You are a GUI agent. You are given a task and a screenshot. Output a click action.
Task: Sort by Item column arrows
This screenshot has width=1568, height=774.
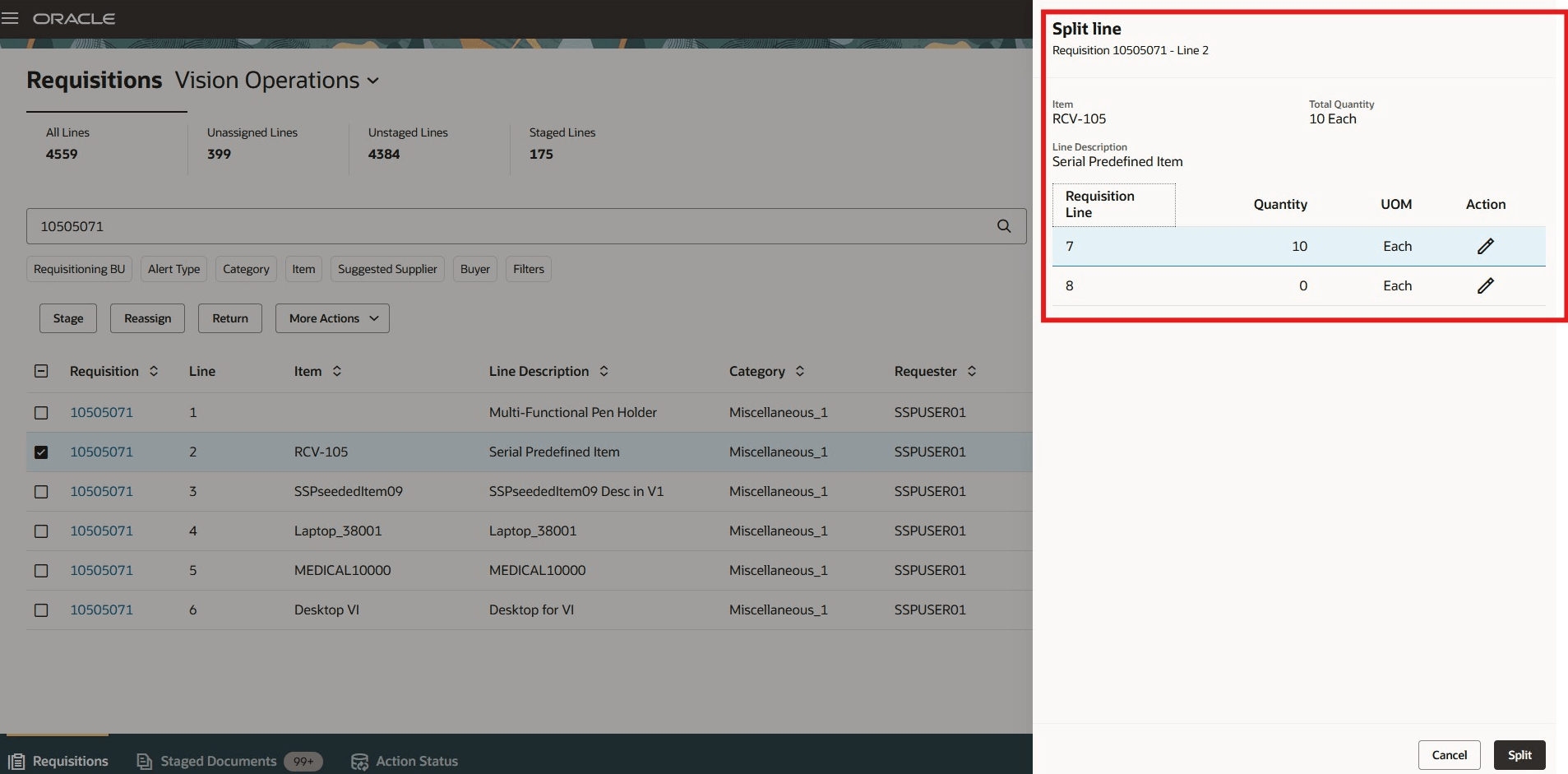[337, 371]
